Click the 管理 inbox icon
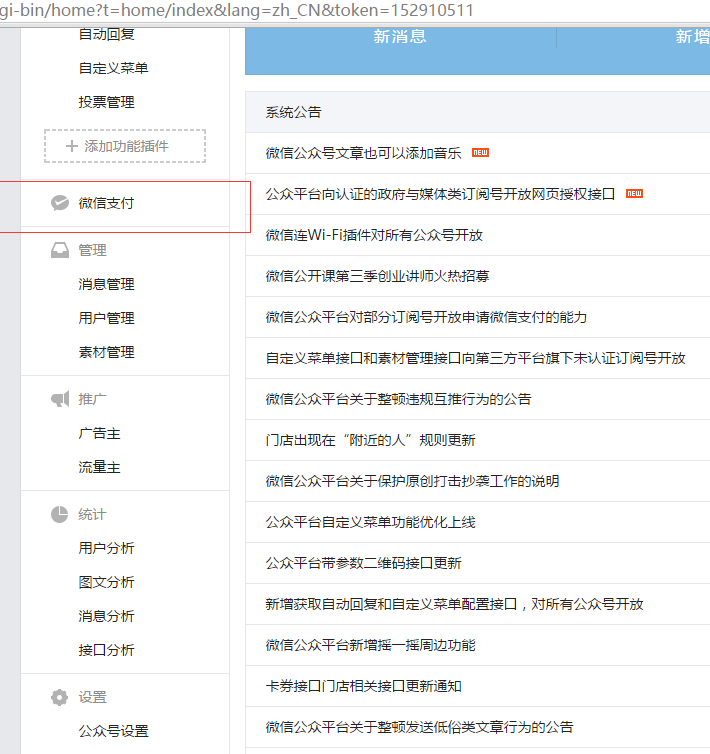 click(60, 250)
